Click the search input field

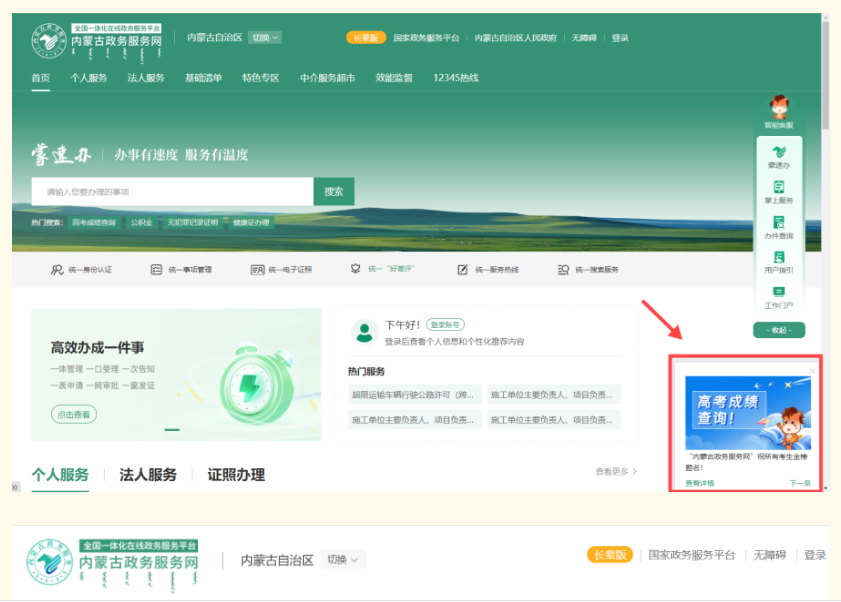(x=172, y=192)
